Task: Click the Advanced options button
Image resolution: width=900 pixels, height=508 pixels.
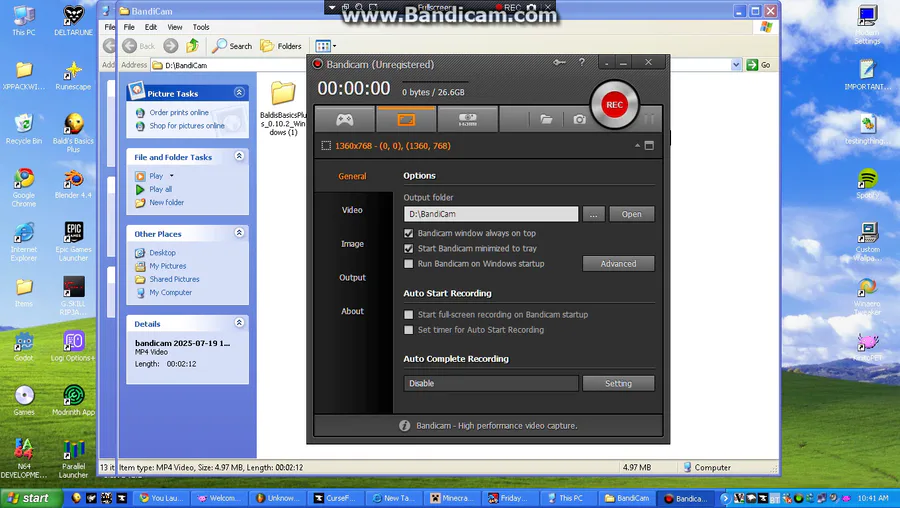Action: [618, 263]
